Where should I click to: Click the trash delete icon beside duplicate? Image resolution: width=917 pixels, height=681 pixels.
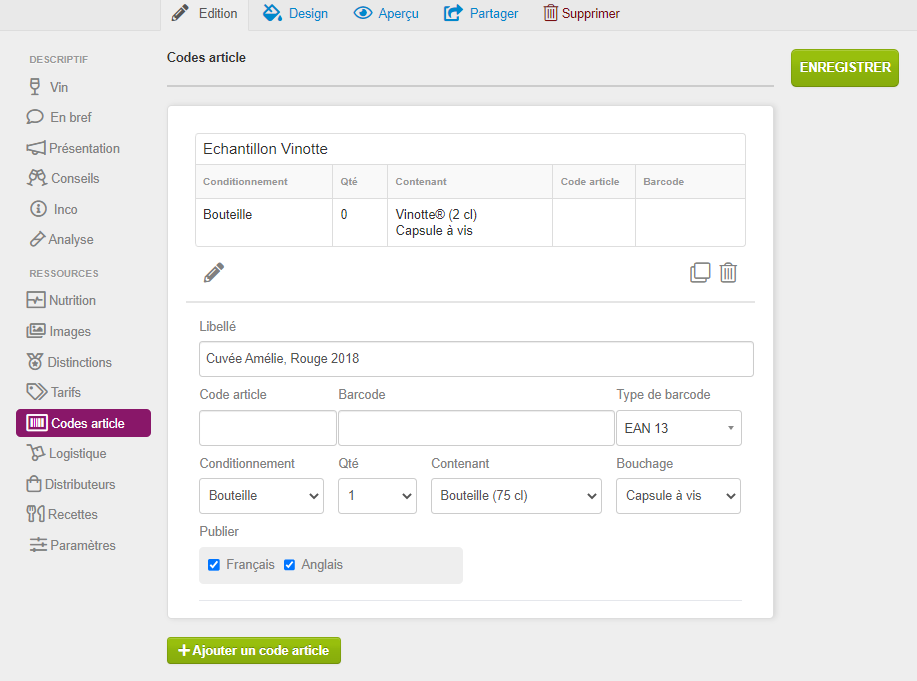728,273
